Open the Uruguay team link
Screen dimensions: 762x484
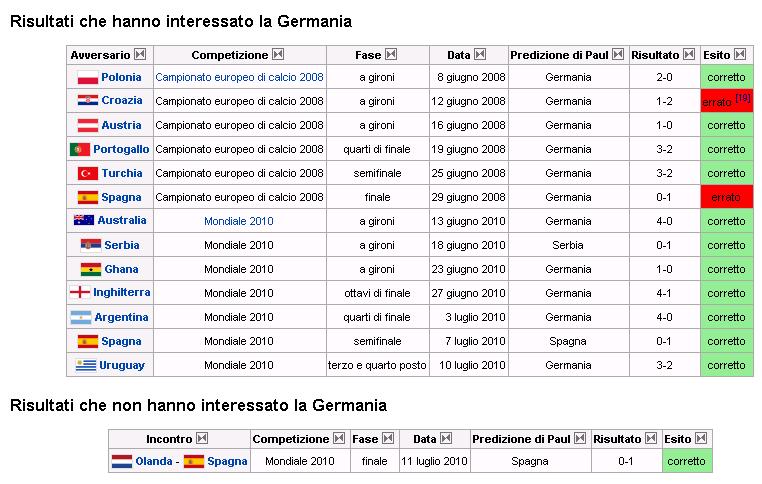click(122, 365)
